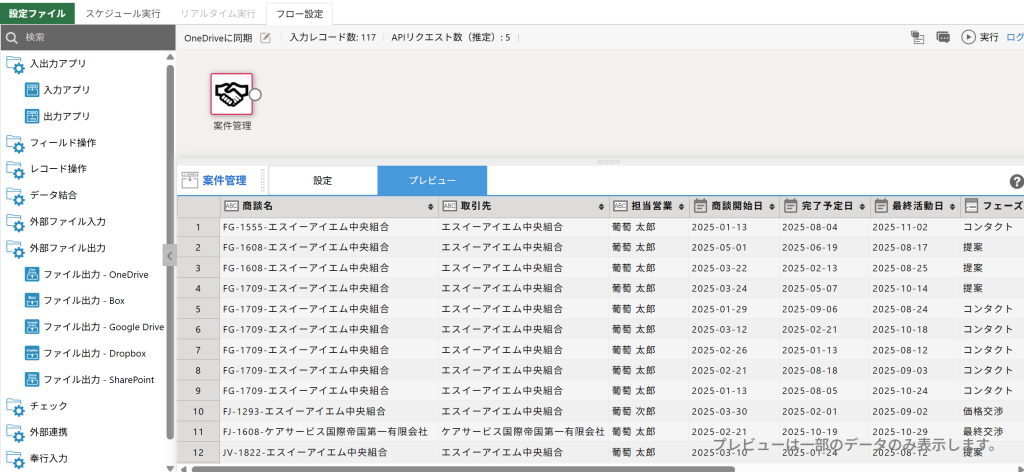
Task: Click the comment bubble icon in top toolbar
Action: coord(942,37)
